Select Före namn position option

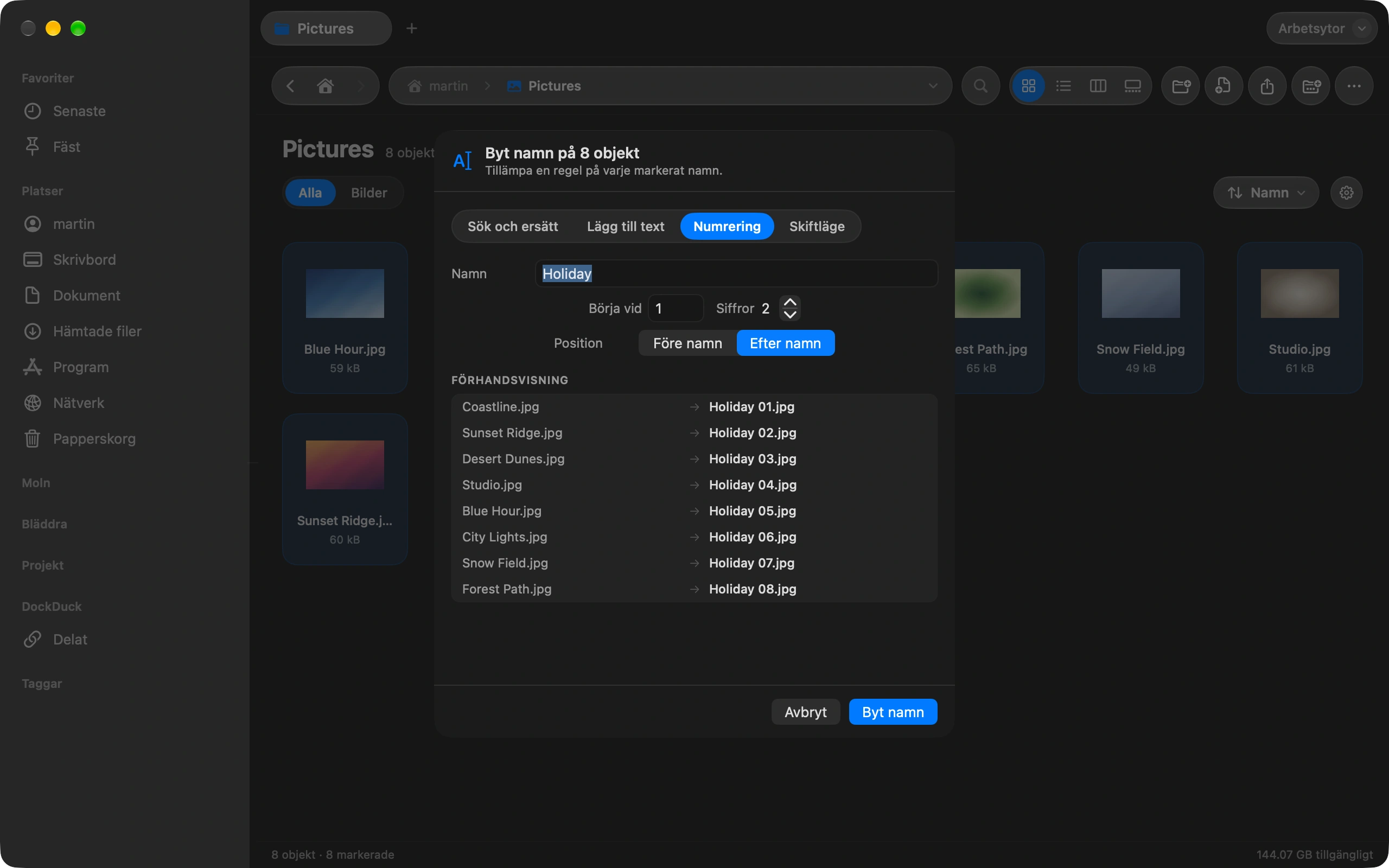coord(687,343)
